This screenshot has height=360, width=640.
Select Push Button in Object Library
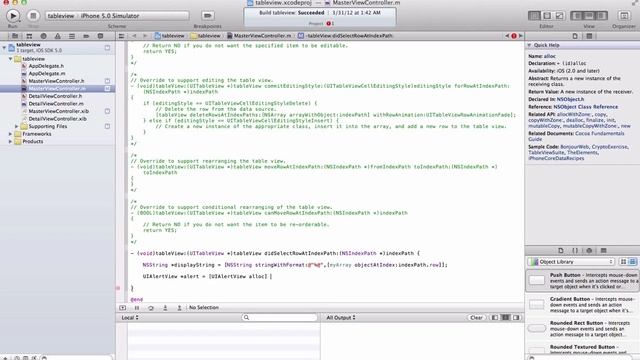click(x=582, y=280)
